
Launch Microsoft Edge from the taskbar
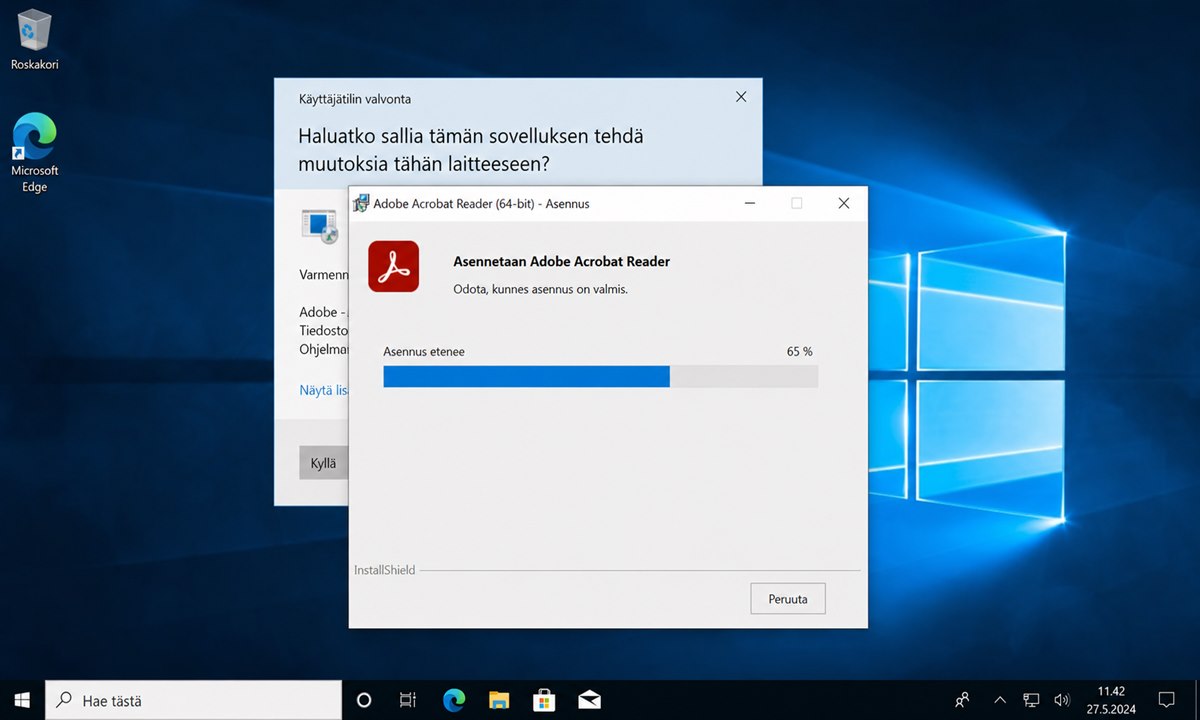[454, 700]
